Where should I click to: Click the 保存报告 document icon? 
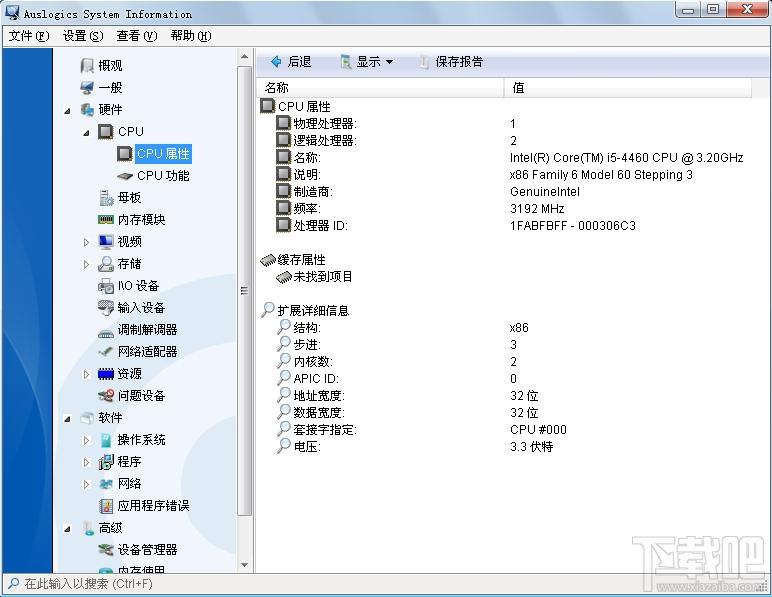423,62
